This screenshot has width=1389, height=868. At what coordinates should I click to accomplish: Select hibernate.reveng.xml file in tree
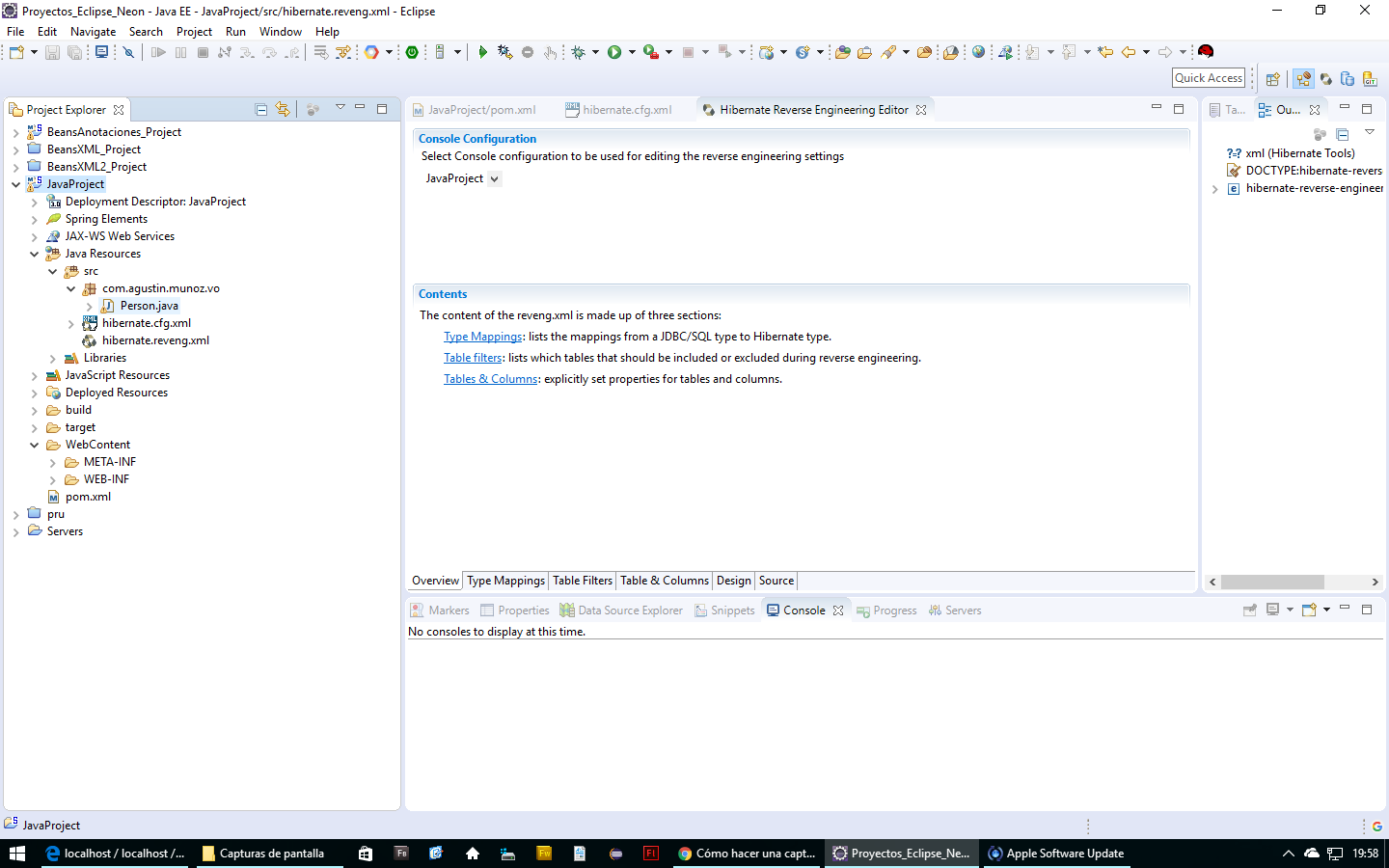(x=155, y=340)
